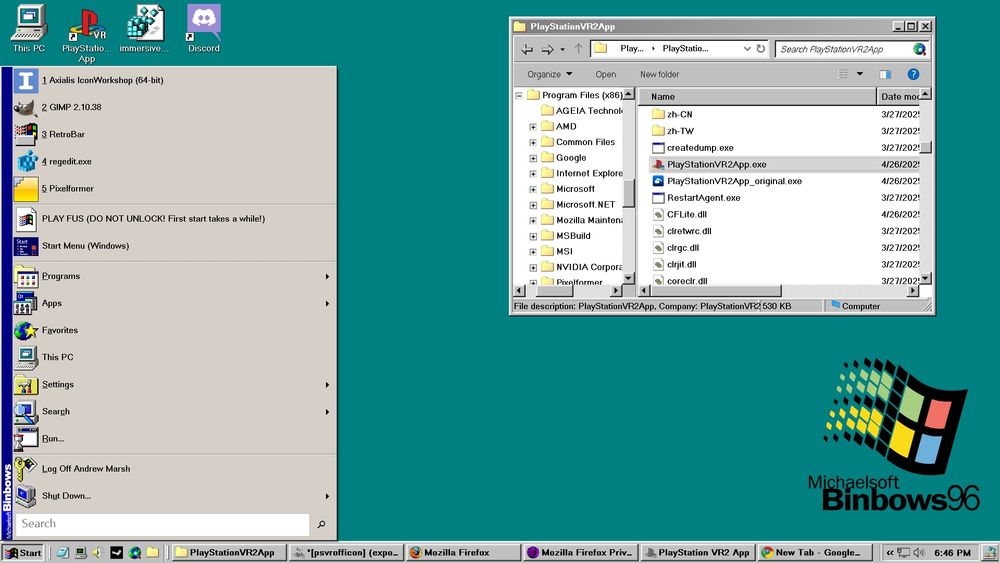Select the createdump.exe file
Viewport: 1000px width, 563px height.
(693, 148)
